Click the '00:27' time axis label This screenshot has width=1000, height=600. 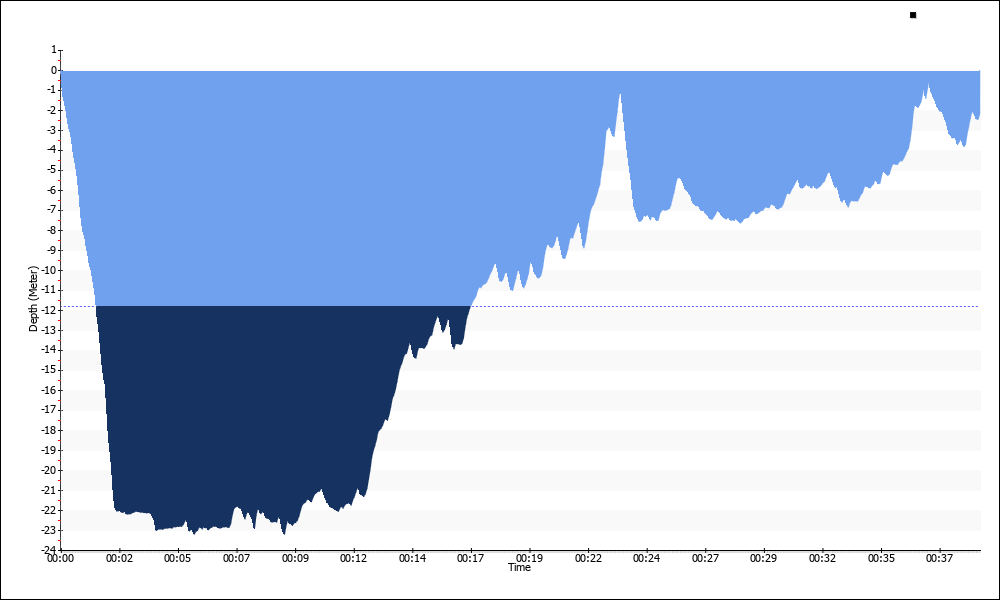point(705,559)
